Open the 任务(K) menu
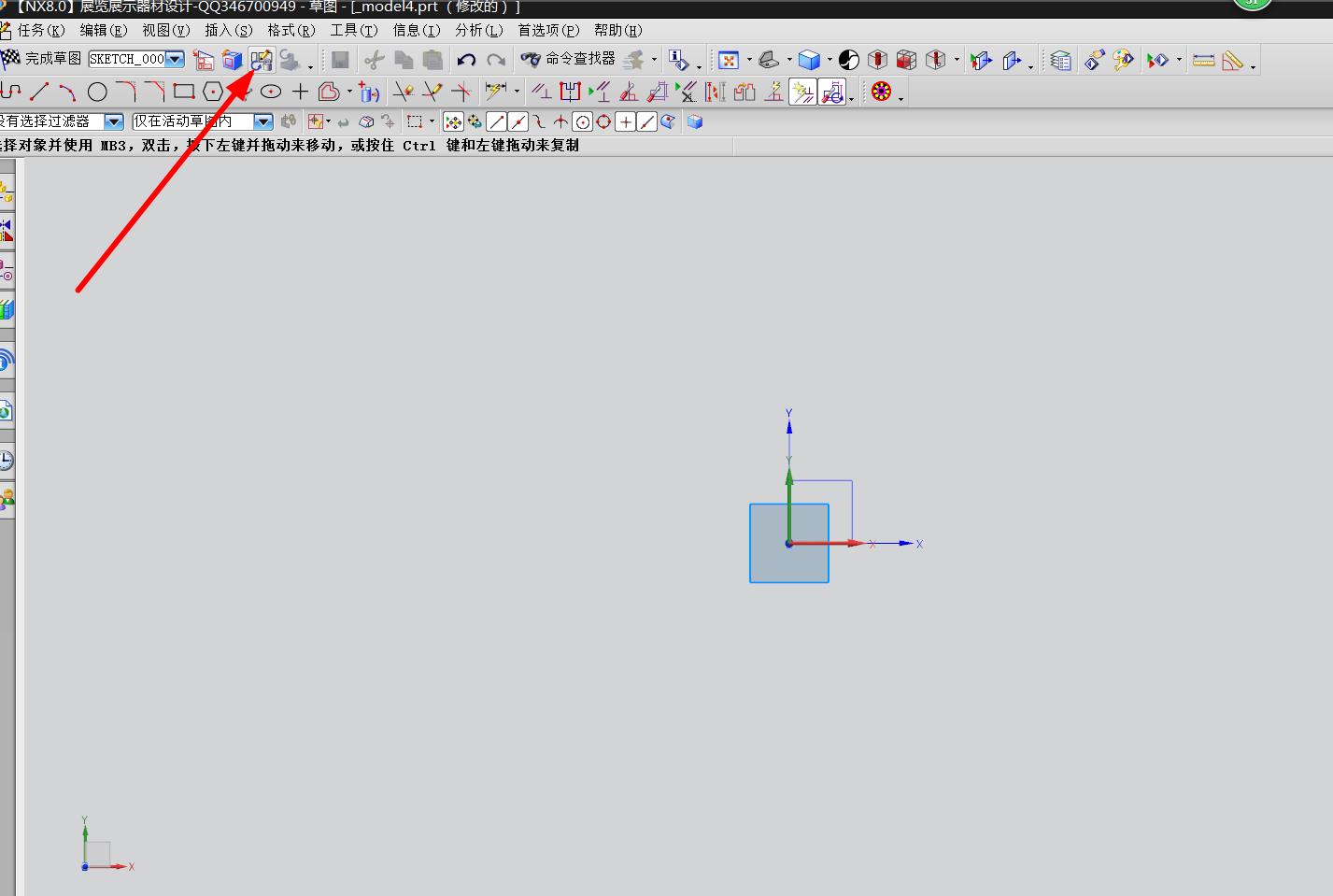 [x=41, y=31]
